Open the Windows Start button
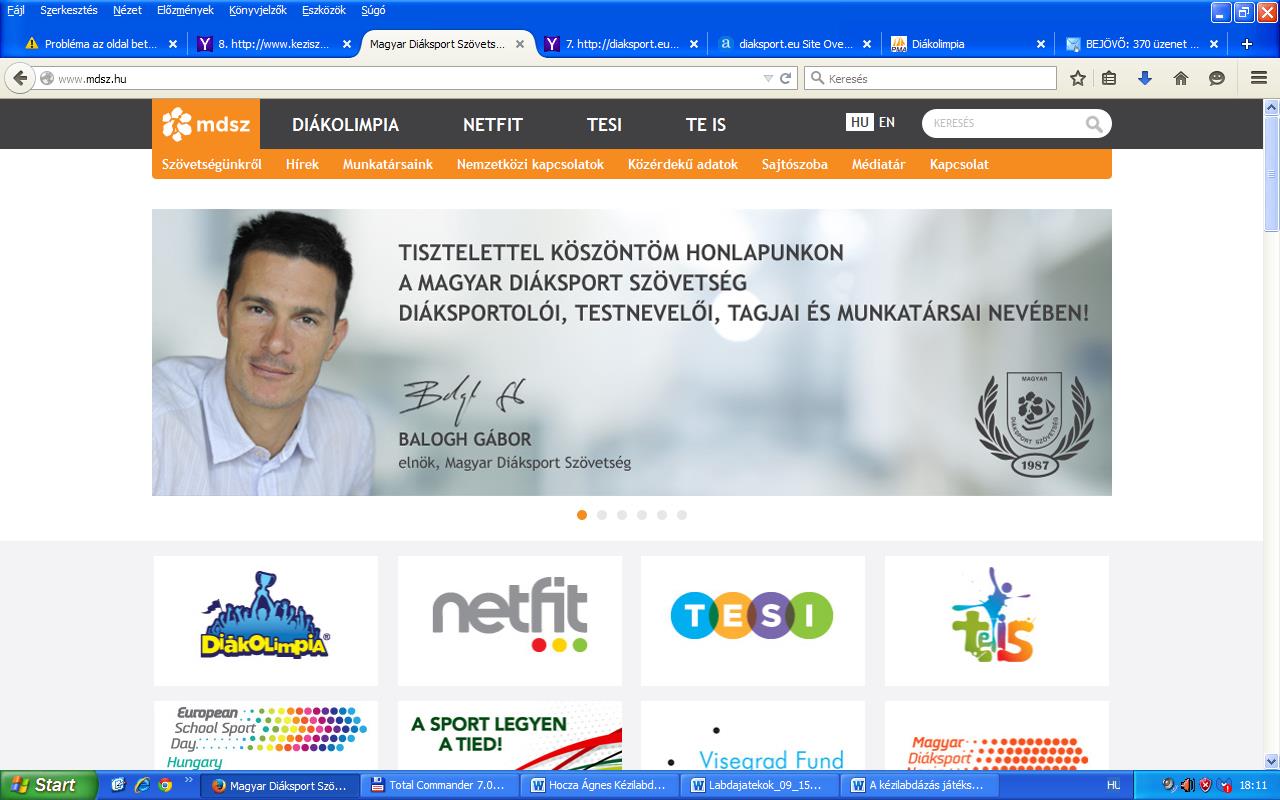This screenshot has height=800, width=1280. point(48,786)
